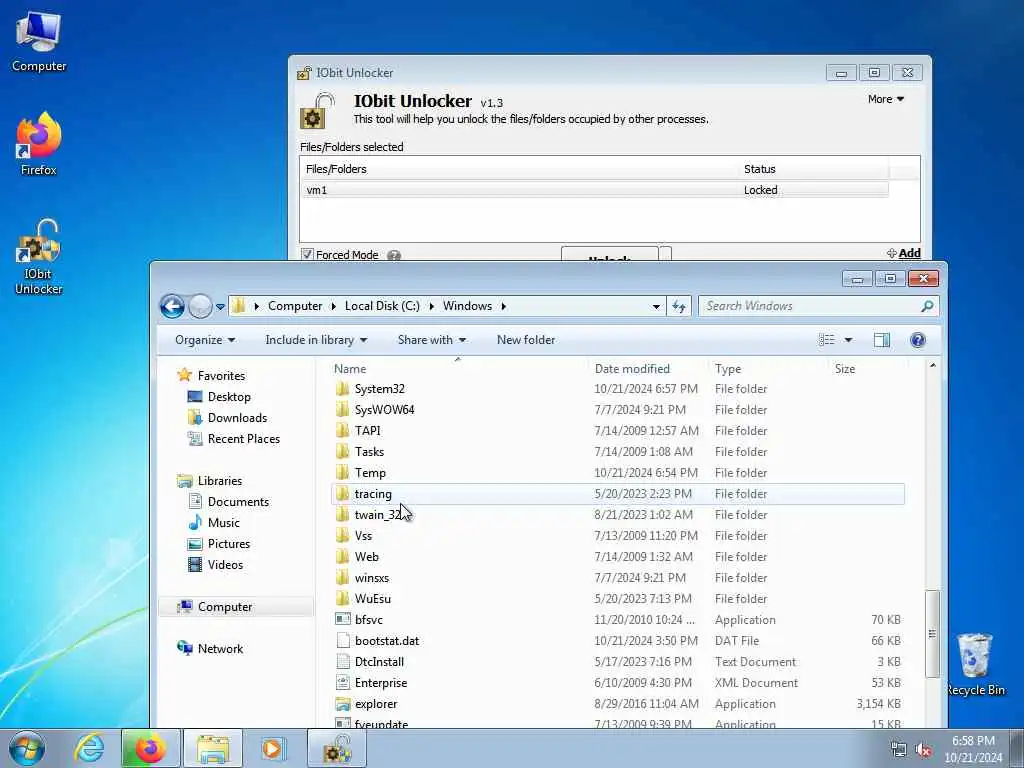Image resolution: width=1024 pixels, height=768 pixels.
Task: Switch to Firefox in the taskbar
Action: point(150,748)
